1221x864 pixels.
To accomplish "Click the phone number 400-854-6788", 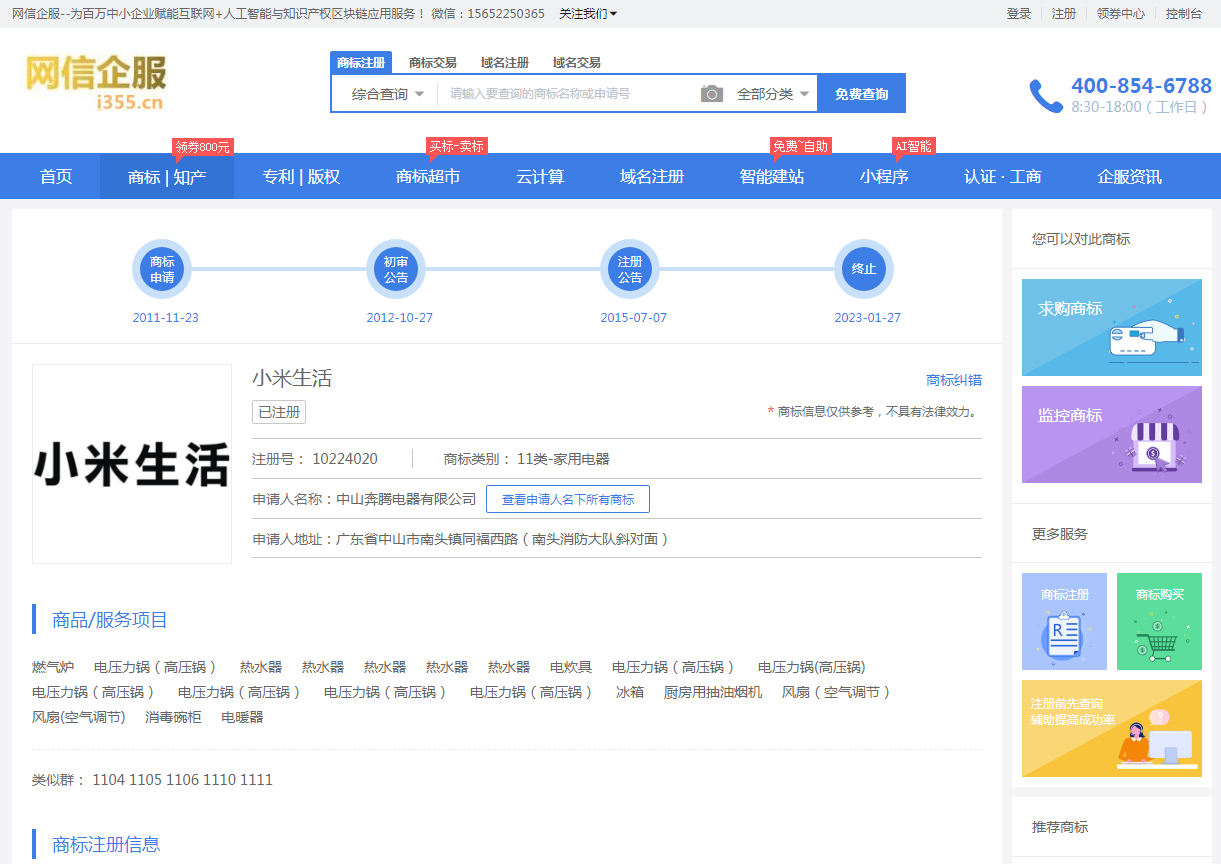I will click(x=1142, y=86).
